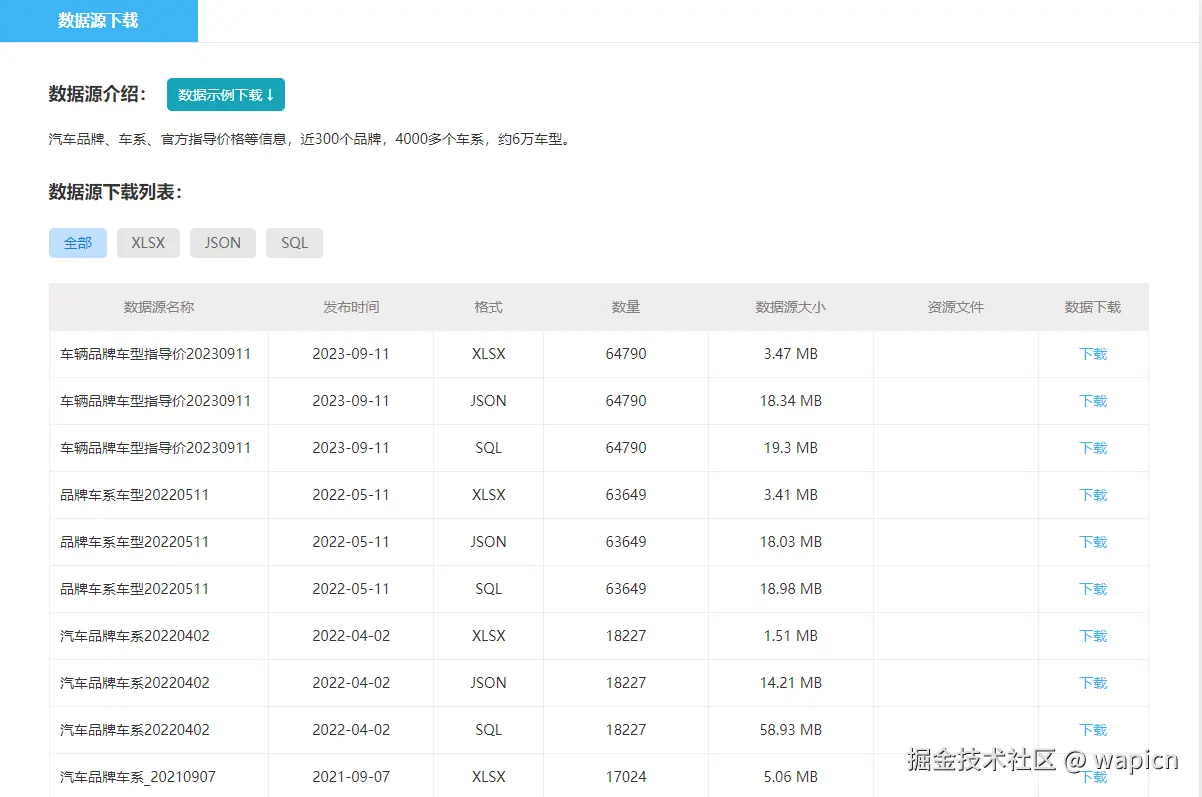The image size is (1202, 797).
Task: Select the 全部 filter to show all formats
Action: (x=77, y=242)
